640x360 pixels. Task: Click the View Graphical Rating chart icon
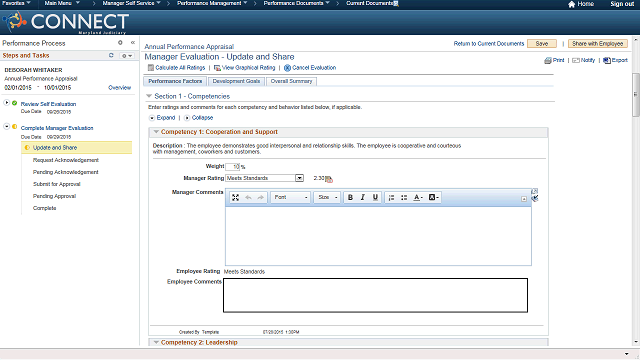tap(217, 68)
